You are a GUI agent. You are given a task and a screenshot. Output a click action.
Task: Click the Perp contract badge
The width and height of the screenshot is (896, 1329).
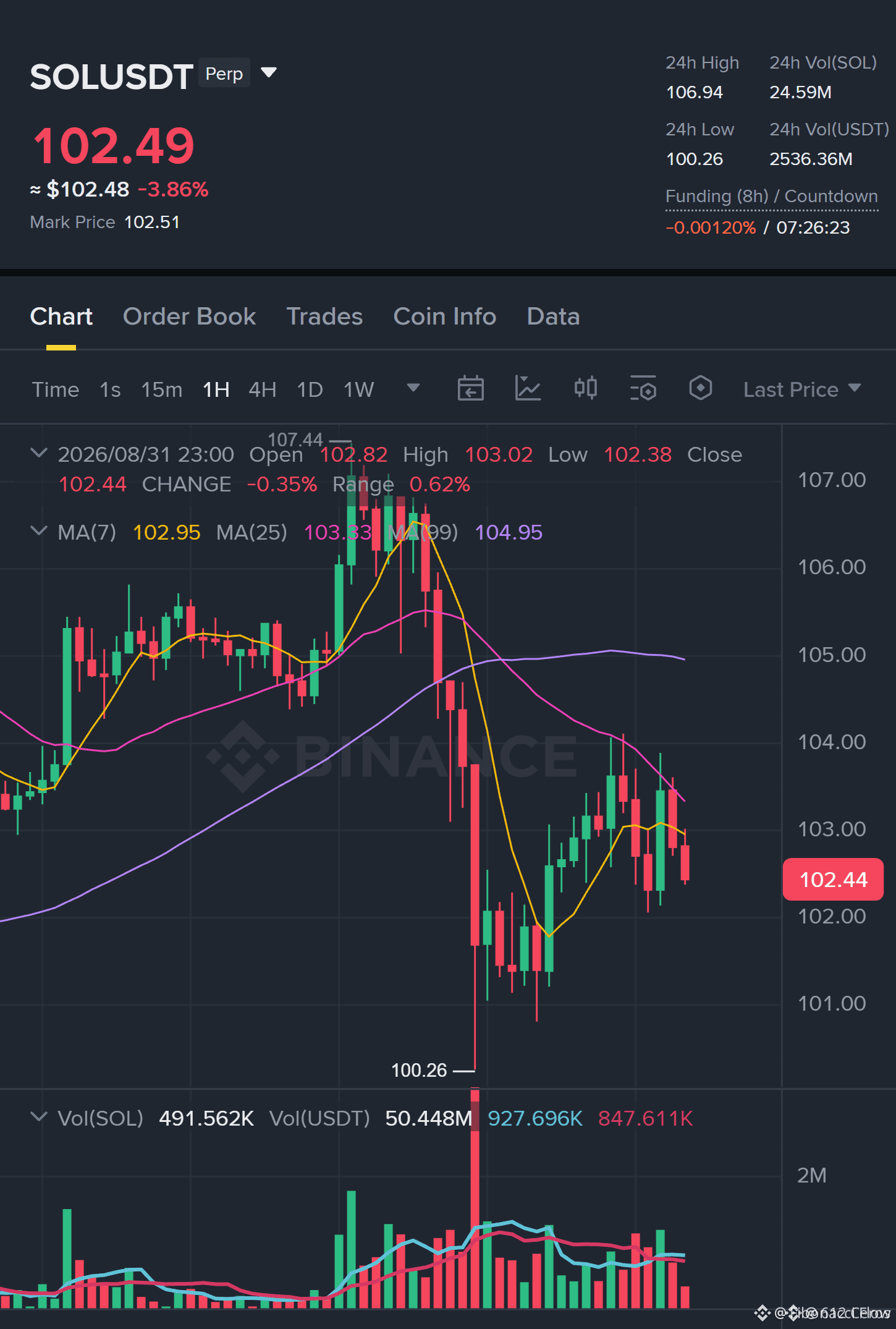pos(224,74)
